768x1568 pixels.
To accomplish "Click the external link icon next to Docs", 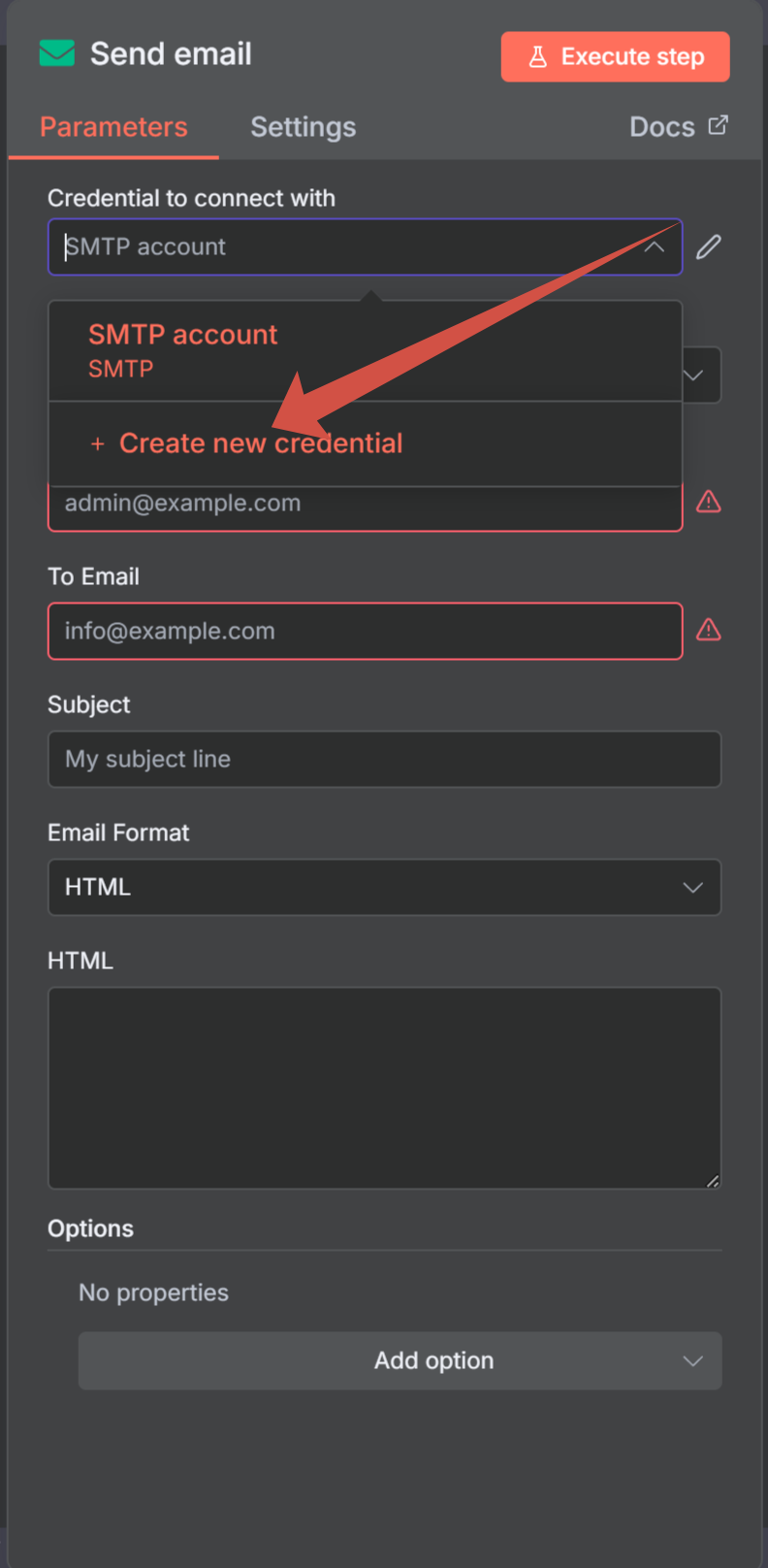I will tap(718, 126).
